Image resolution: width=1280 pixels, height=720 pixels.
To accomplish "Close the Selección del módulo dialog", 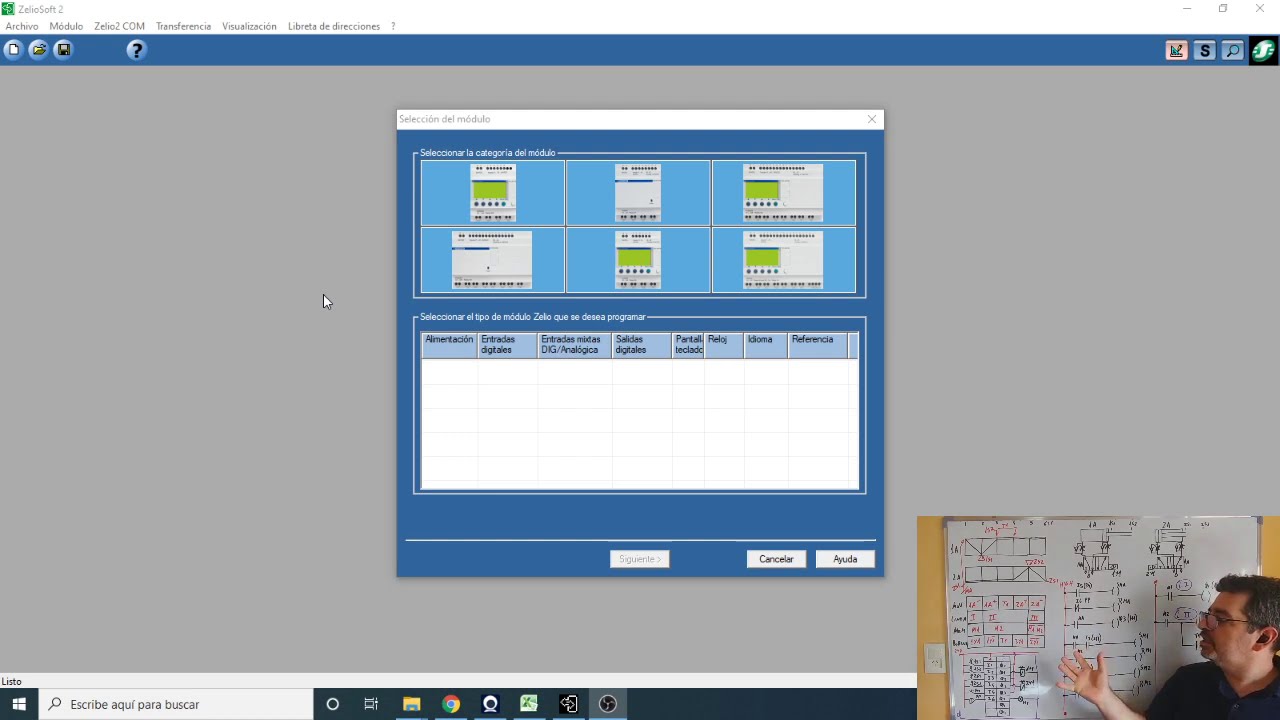I will 872,119.
